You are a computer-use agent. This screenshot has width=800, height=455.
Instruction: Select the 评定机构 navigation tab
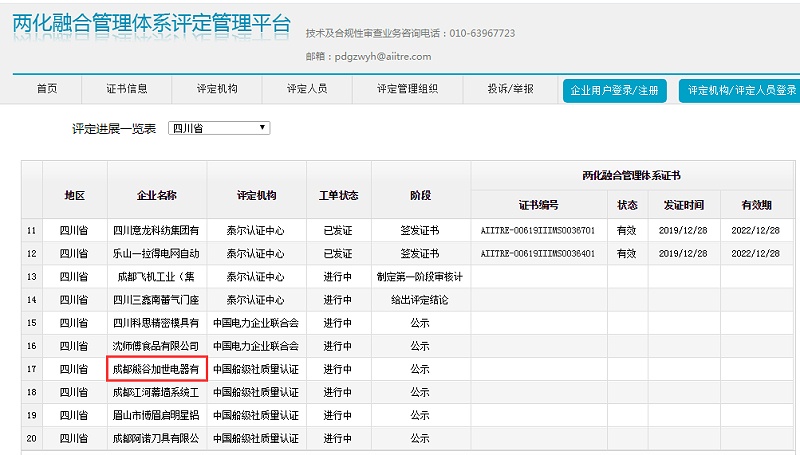[217, 89]
